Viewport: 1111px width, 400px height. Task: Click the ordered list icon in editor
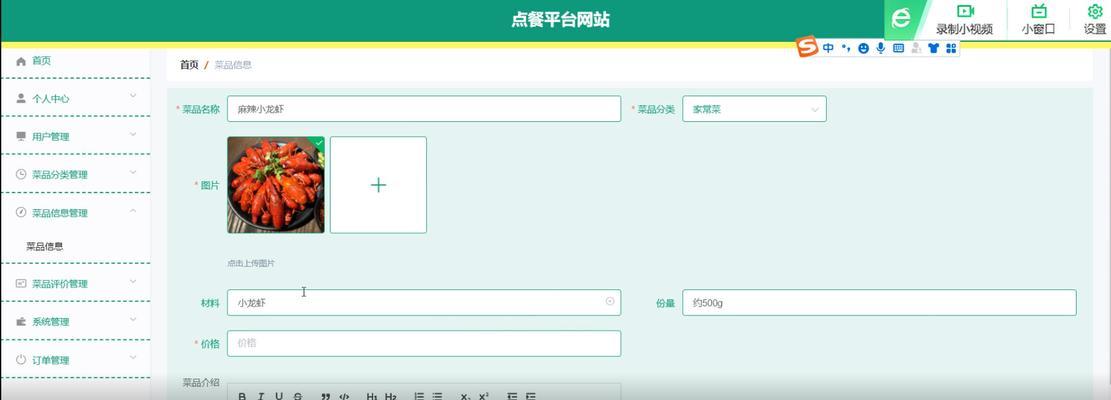click(419, 396)
